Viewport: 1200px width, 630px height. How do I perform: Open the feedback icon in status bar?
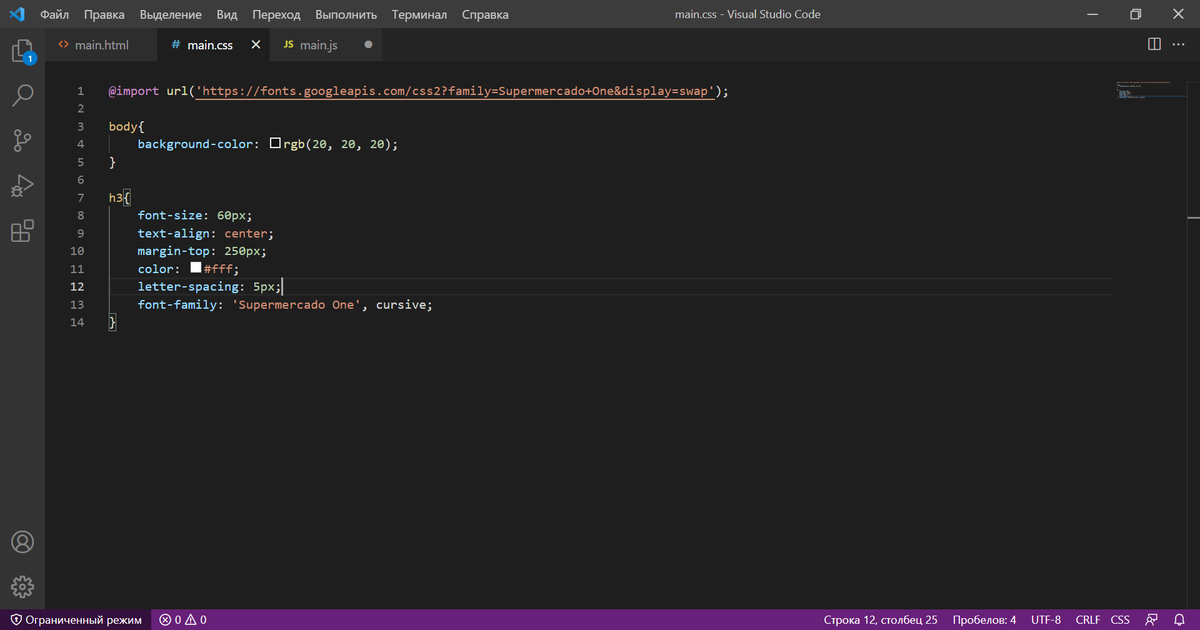[x=1152, y=620]
